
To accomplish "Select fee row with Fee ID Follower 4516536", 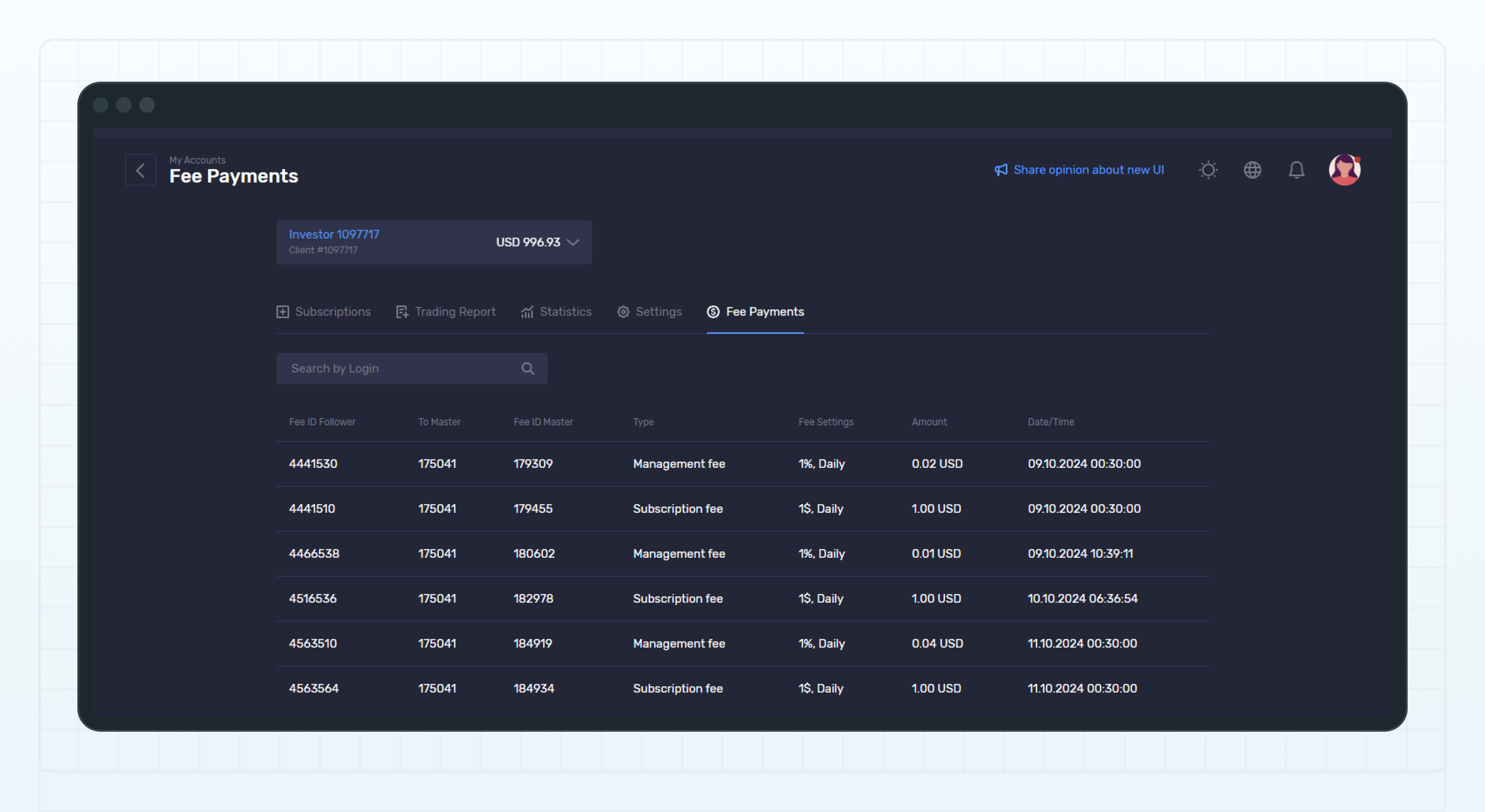I will click(x=692, y=598).
